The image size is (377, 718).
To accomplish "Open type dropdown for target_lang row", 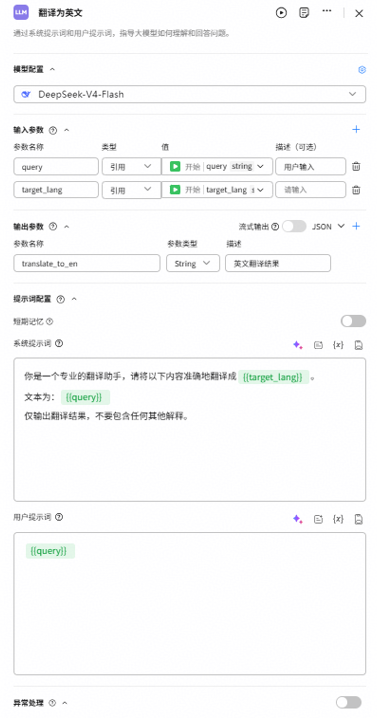I will [131, 190].
